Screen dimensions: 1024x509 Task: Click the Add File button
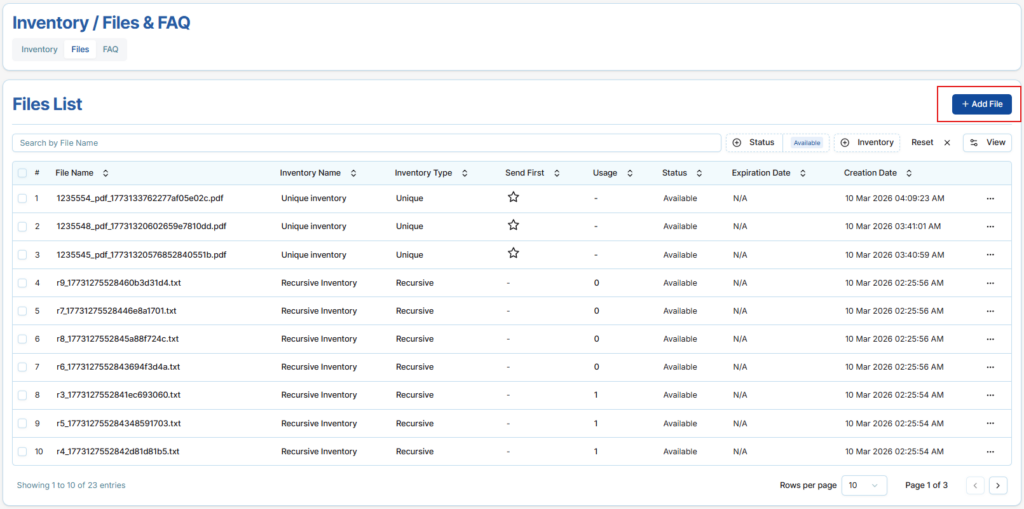980,104
